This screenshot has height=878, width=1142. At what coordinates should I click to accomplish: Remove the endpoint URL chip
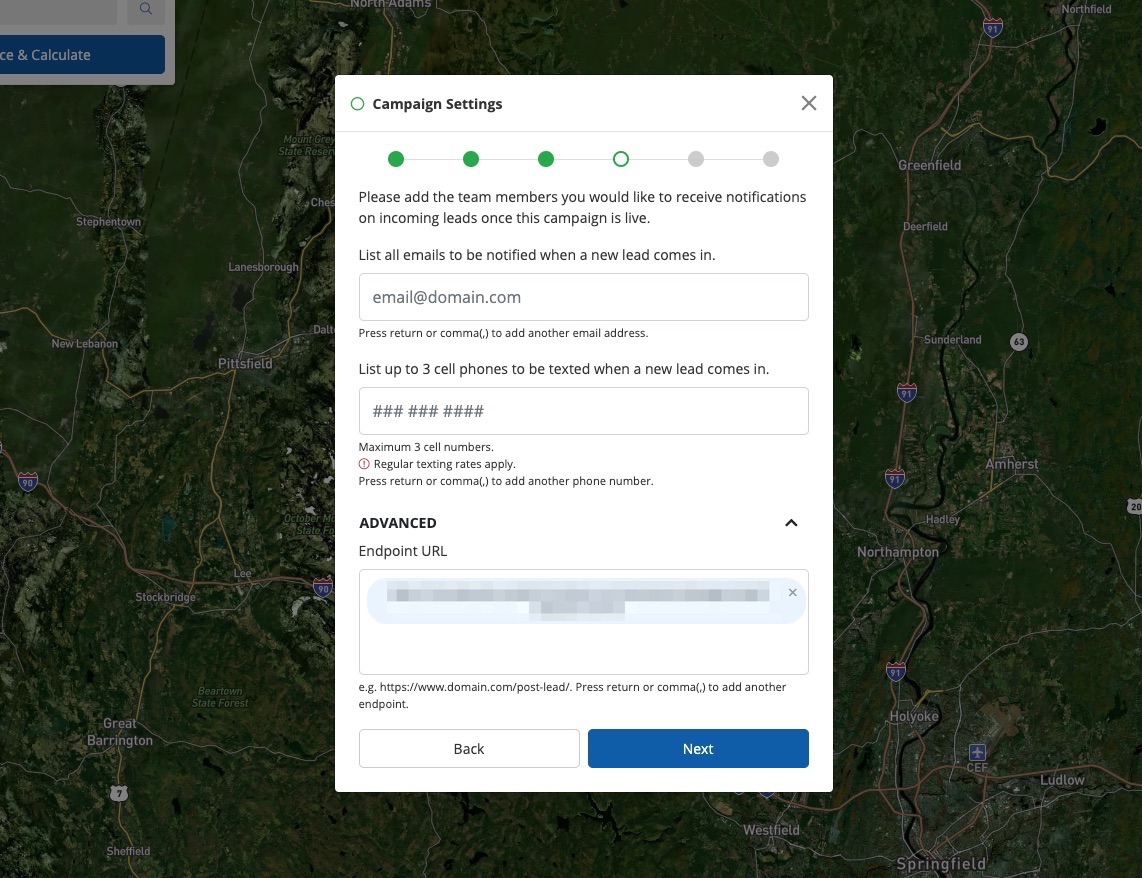792,593
